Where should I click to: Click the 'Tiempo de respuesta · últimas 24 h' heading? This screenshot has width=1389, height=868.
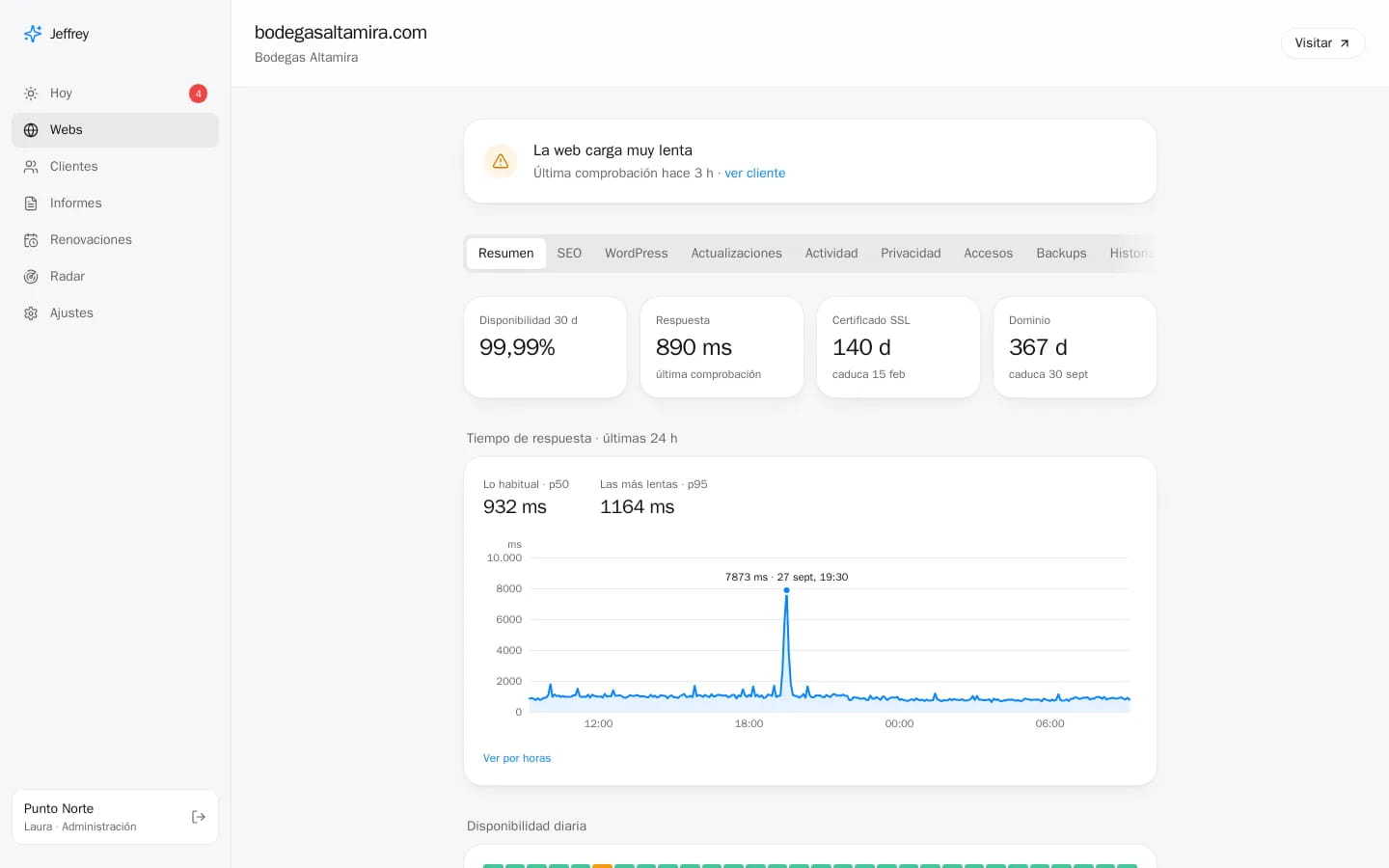tap(572, 439)
